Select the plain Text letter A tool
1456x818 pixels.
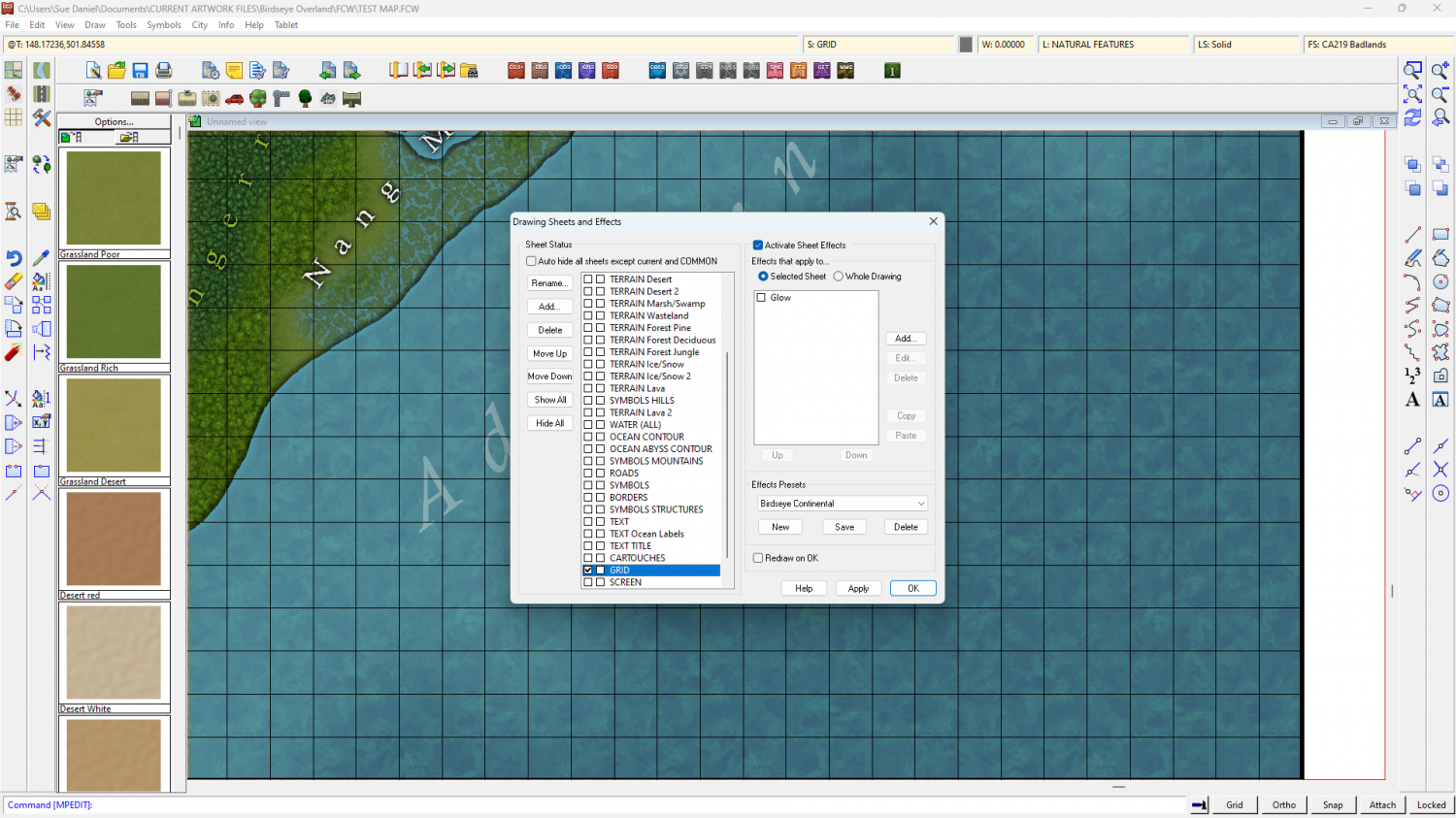tap(1413, 399)
